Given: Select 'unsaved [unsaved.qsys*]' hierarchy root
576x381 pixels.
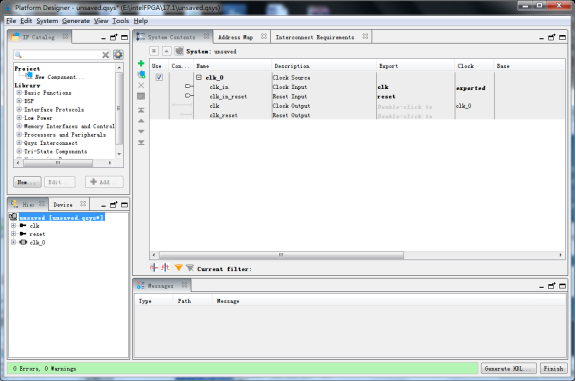Looking at the screenshot, I should (x=62, y=218).
